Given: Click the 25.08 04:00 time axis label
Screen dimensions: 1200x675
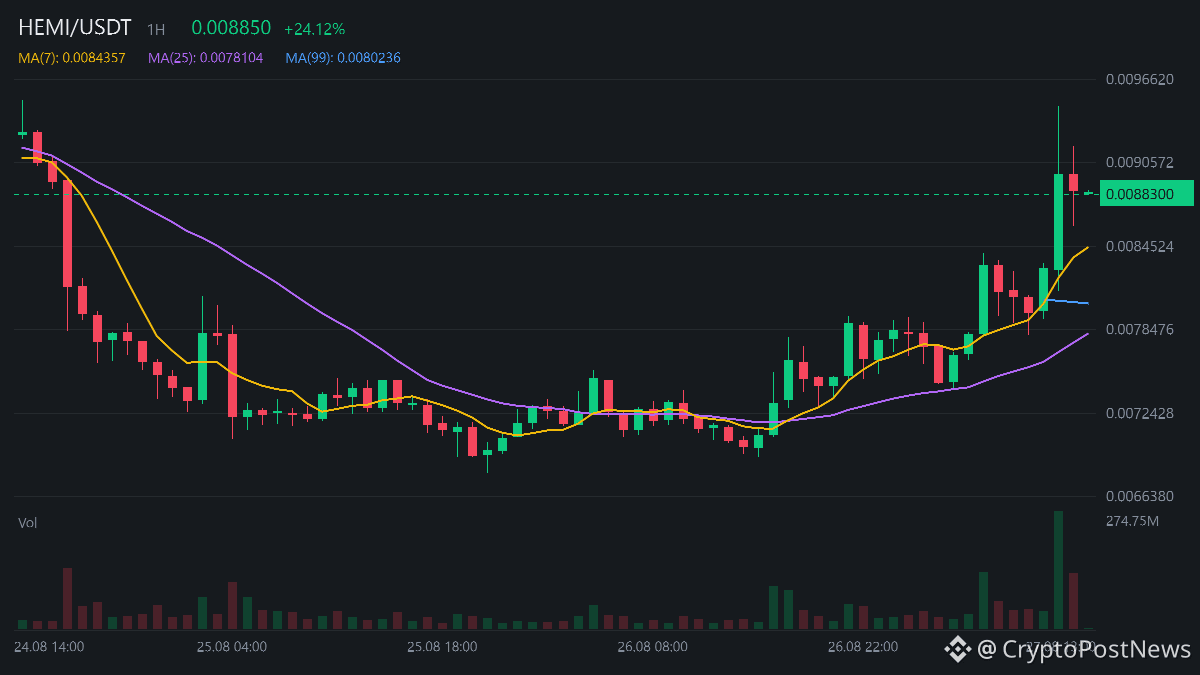Looking at the screenshot, I should point(232,647).
